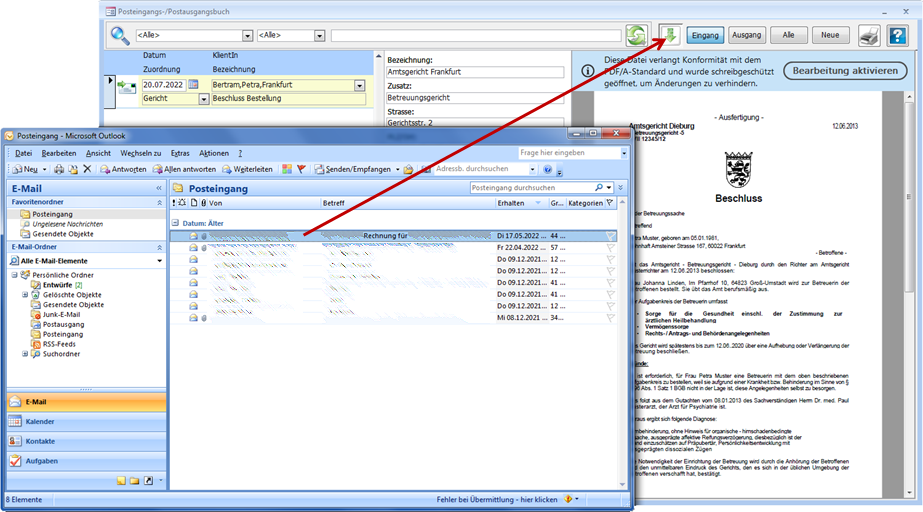Click the notes icon in navigation bottom bar
This screenshot has width=923, height=512.
coord(121,481)
